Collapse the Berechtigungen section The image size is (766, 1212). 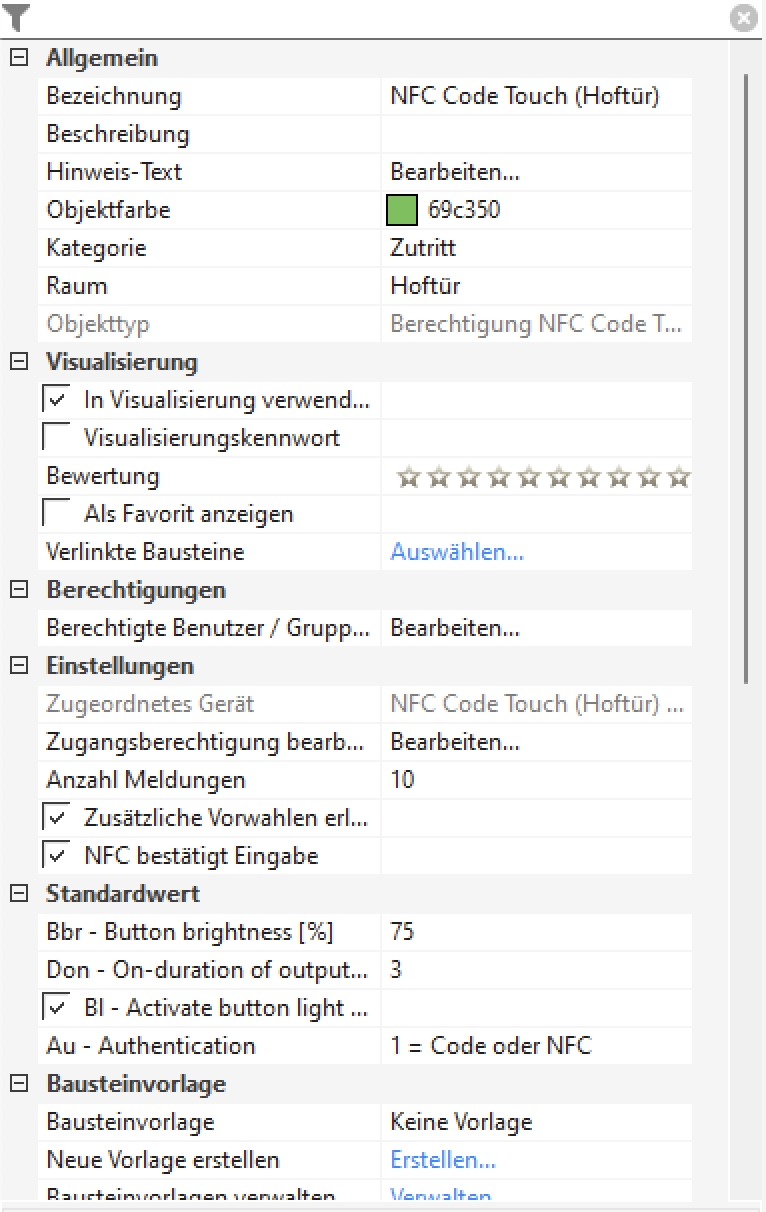point(18,590)
